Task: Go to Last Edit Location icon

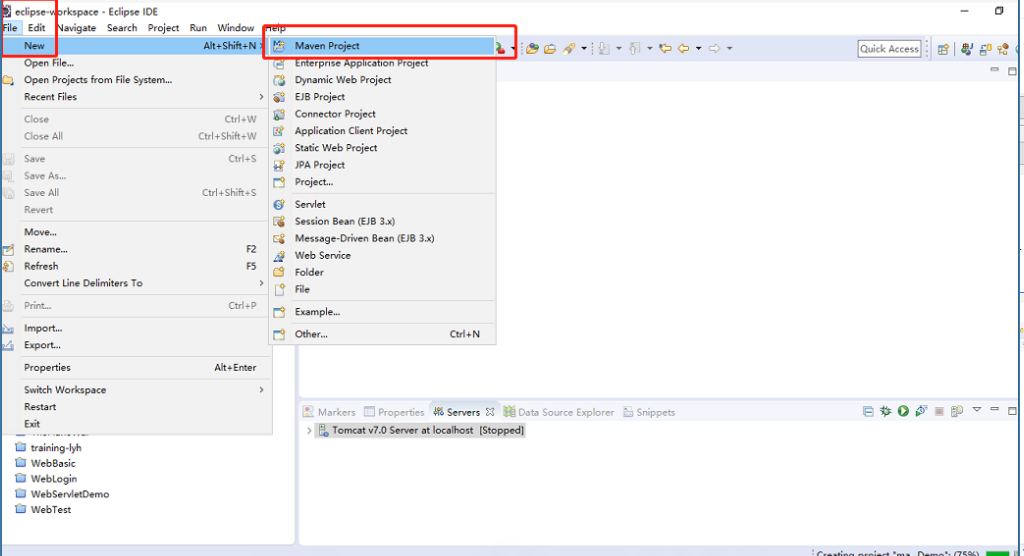Action: coord(665,48)
